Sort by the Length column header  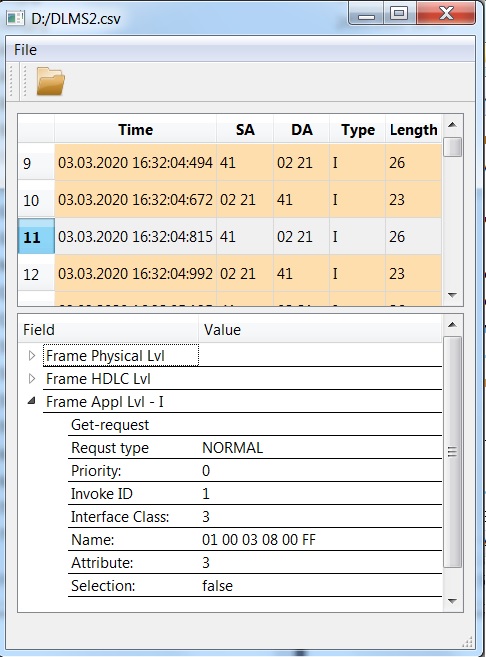point(414,129)
